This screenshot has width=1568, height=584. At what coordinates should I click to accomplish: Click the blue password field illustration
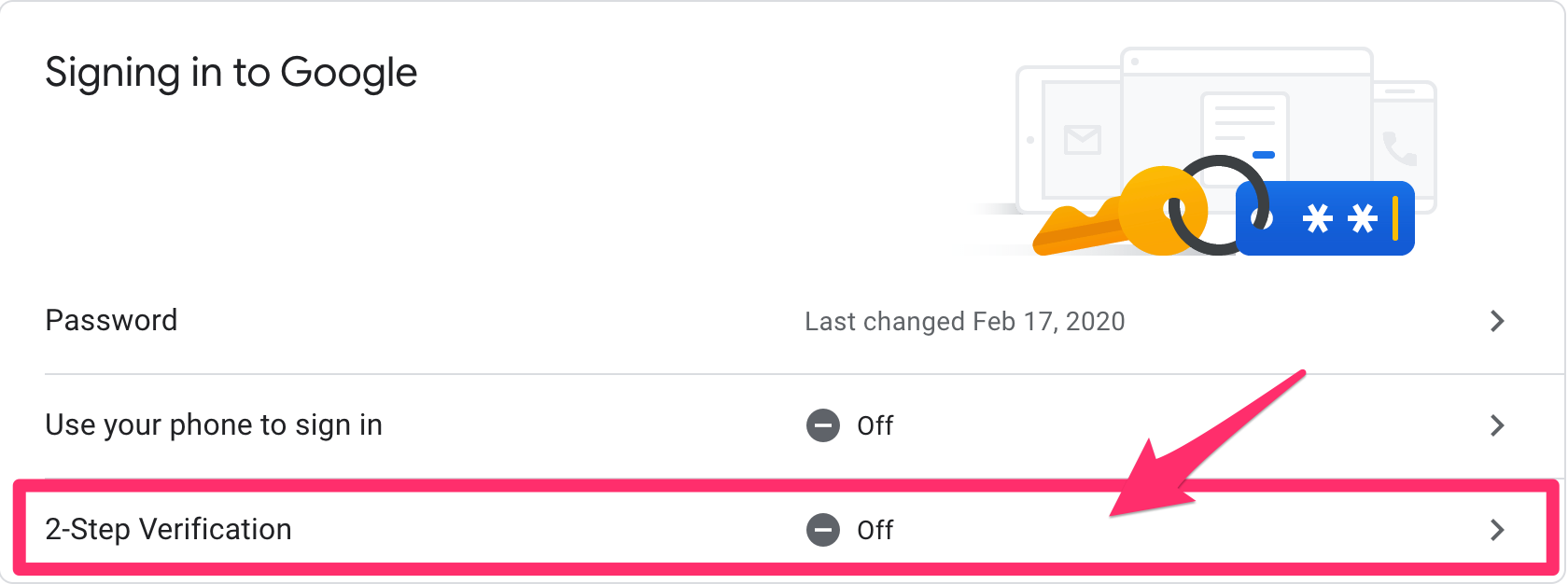click(x=1325, y=218)
